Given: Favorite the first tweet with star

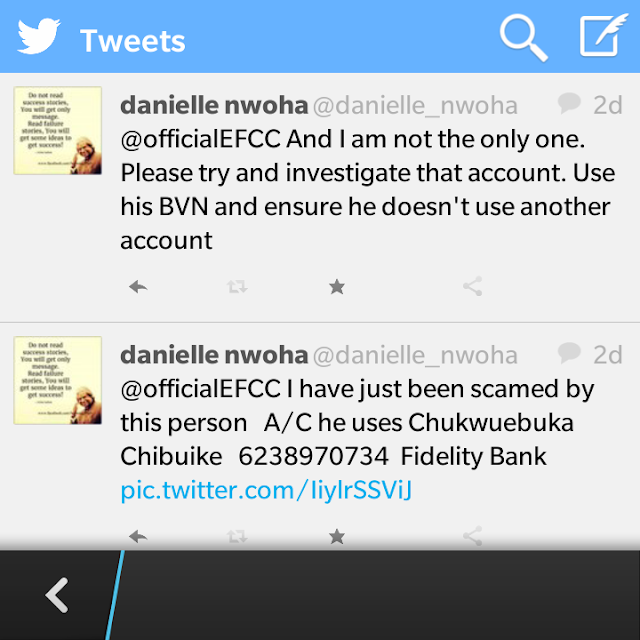Looking at the screenshot, I should coord(337,287).
